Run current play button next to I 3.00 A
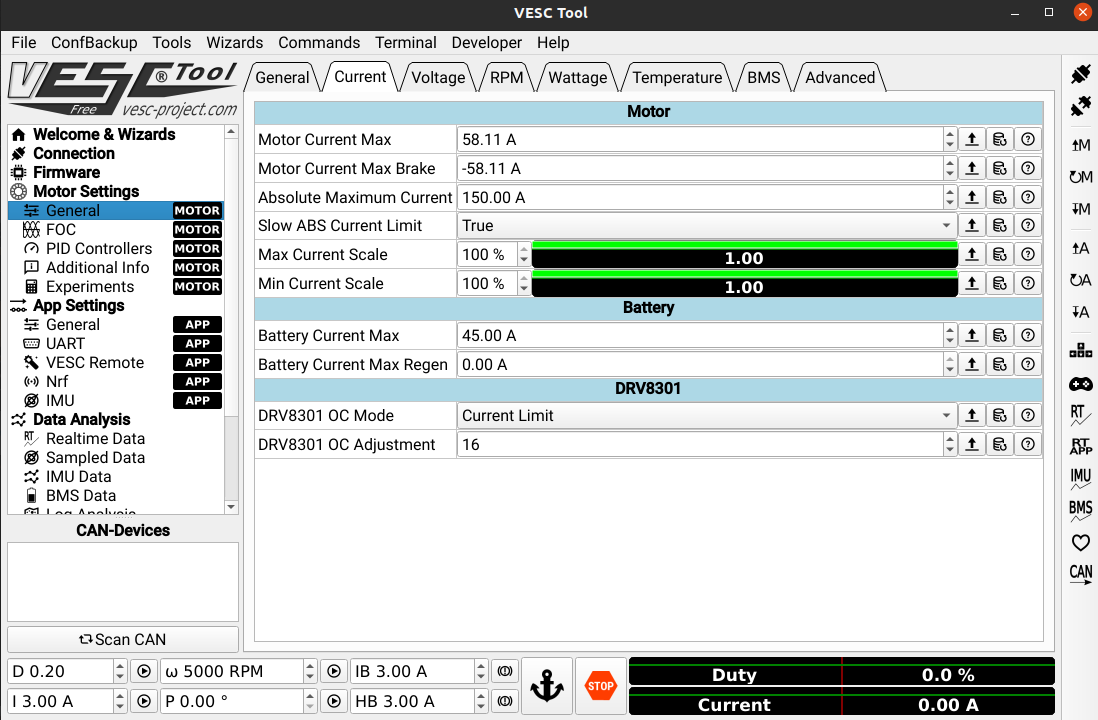Viewport: 1098px width, 720px height. point(144,700)
